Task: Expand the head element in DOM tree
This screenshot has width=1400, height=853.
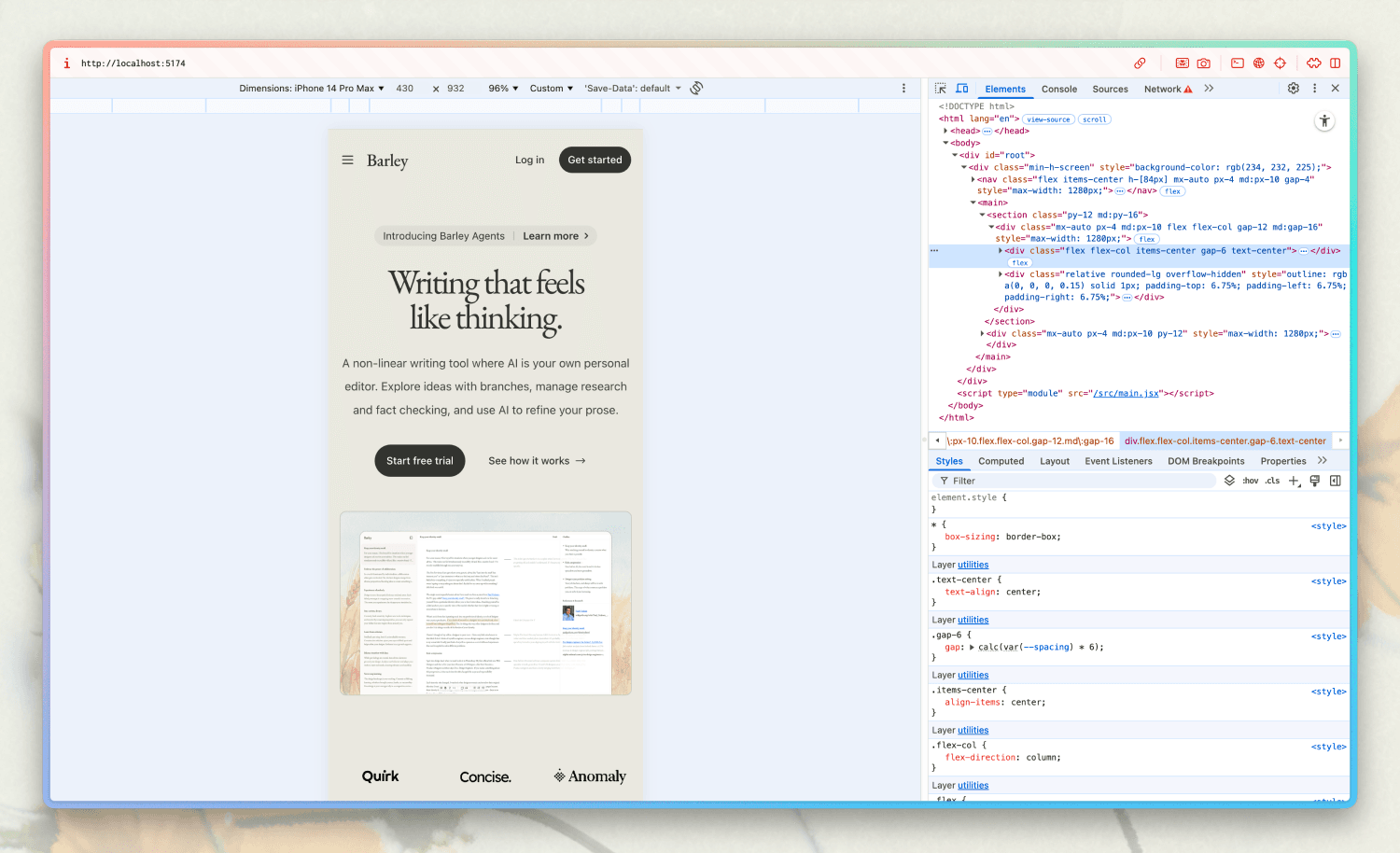Action: click(945, 132)
